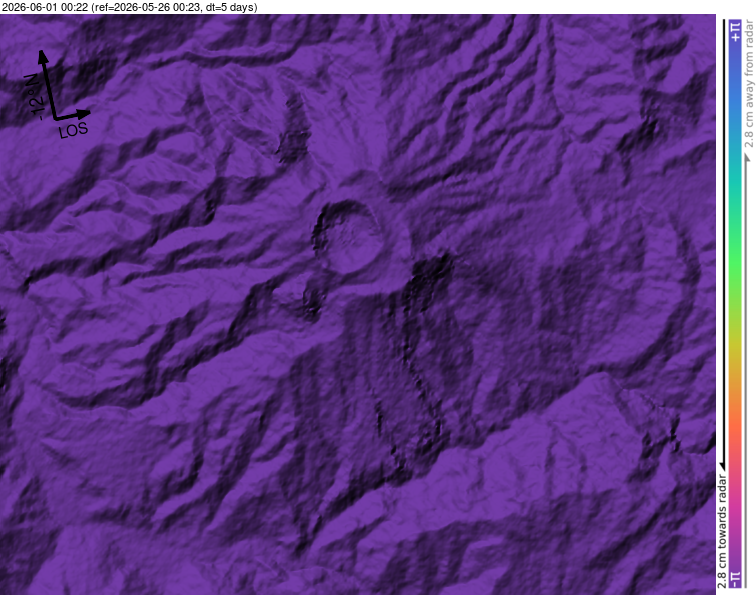Click the -12°N north arrow label

click(36, 96)
